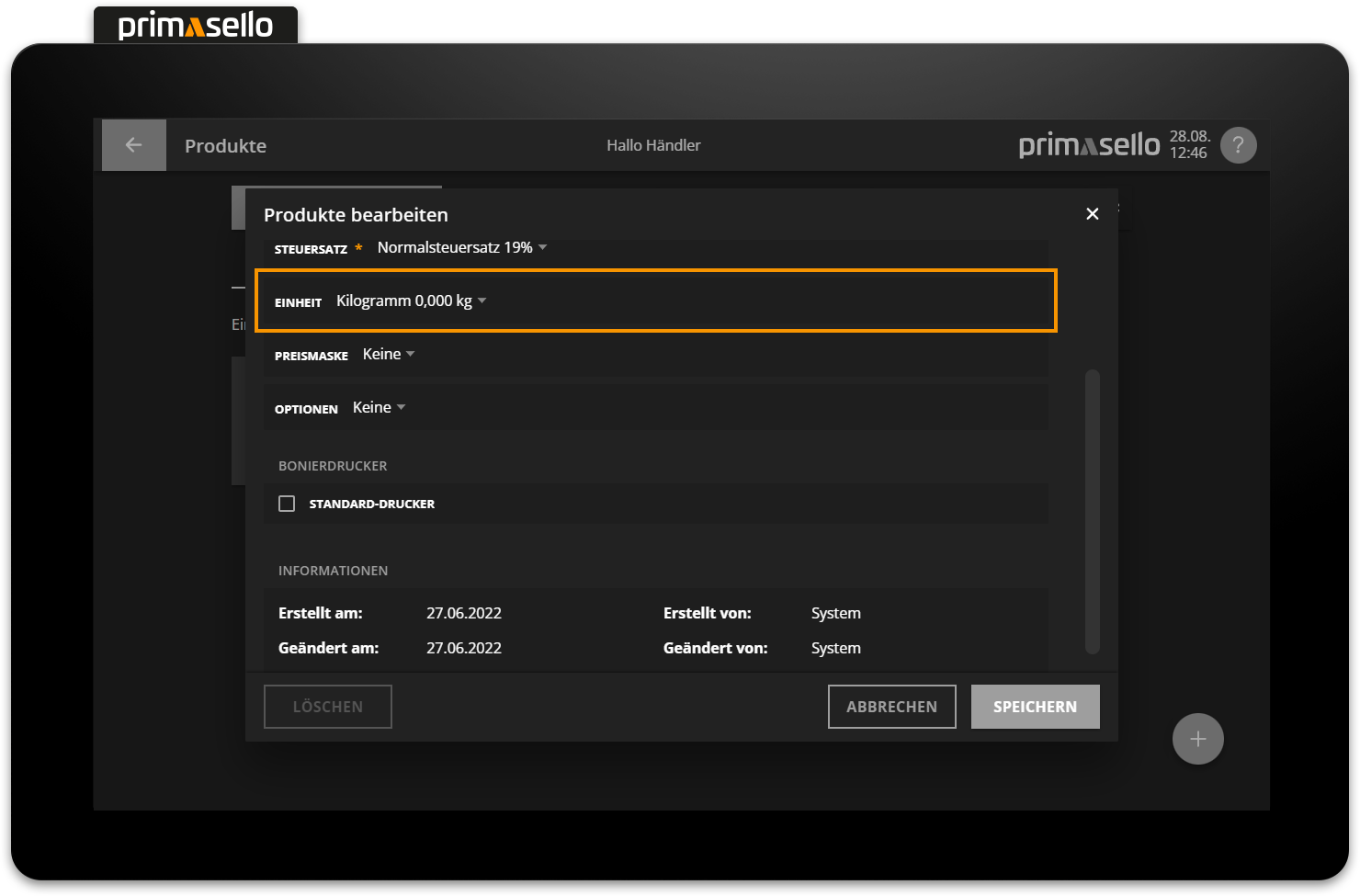Image resolution: width=1360 pixels, height=896 pixels.
Task: Click the primasello logo tab at top-left
Action: point(196,26)
